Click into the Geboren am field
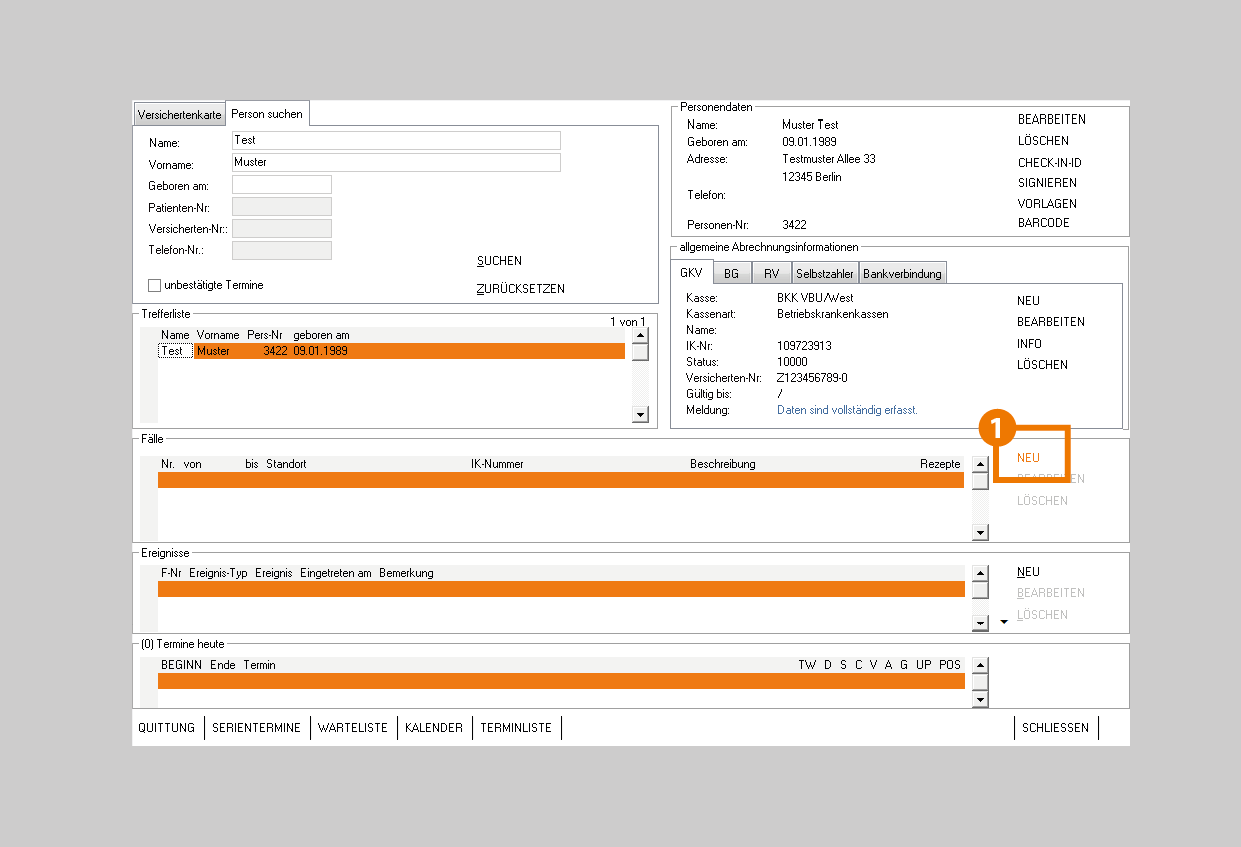The height and width of the screenshot is (847, 1241). (281, 185)
